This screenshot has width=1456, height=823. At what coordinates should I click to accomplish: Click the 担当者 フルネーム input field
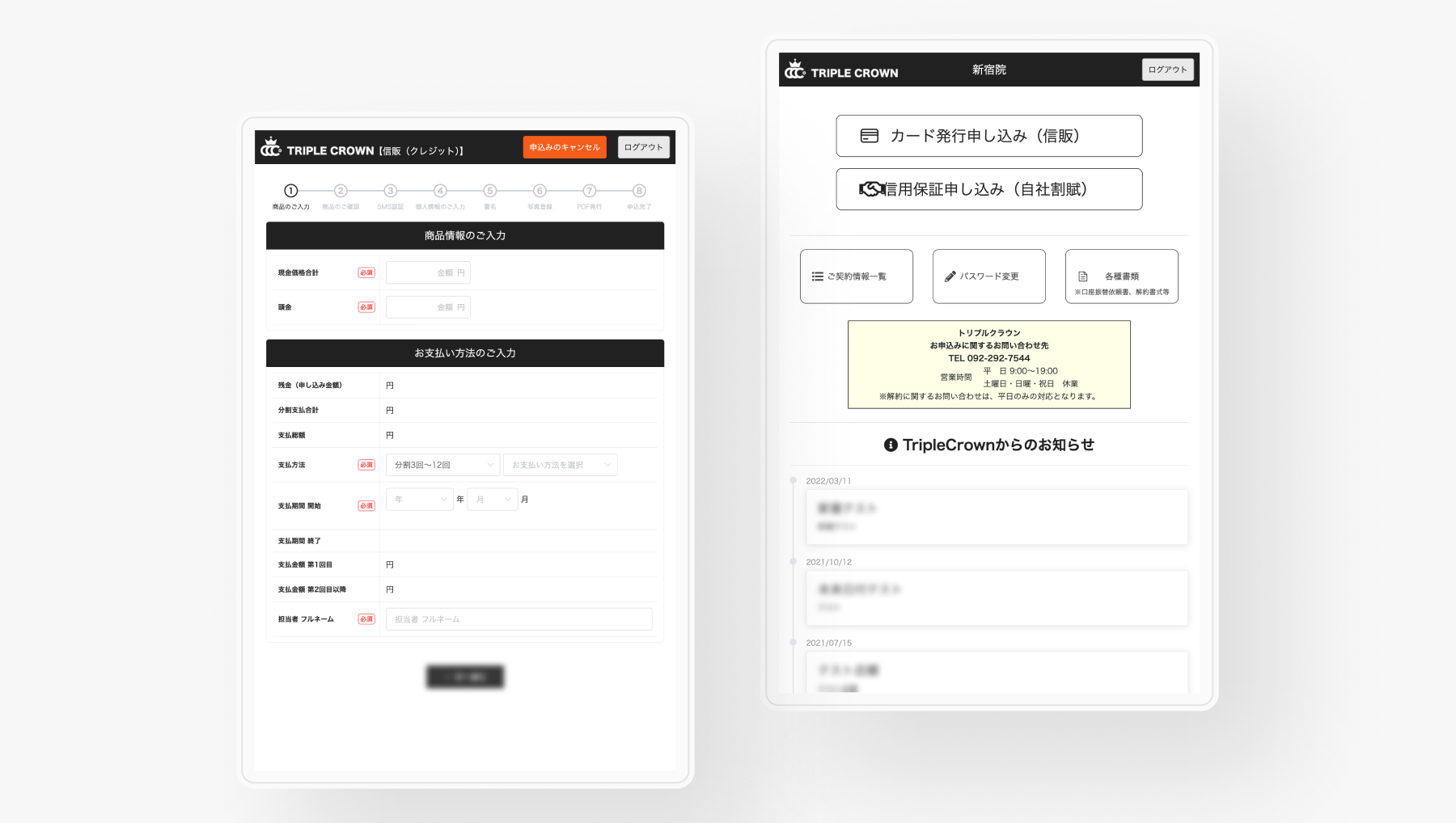point(518,619)
